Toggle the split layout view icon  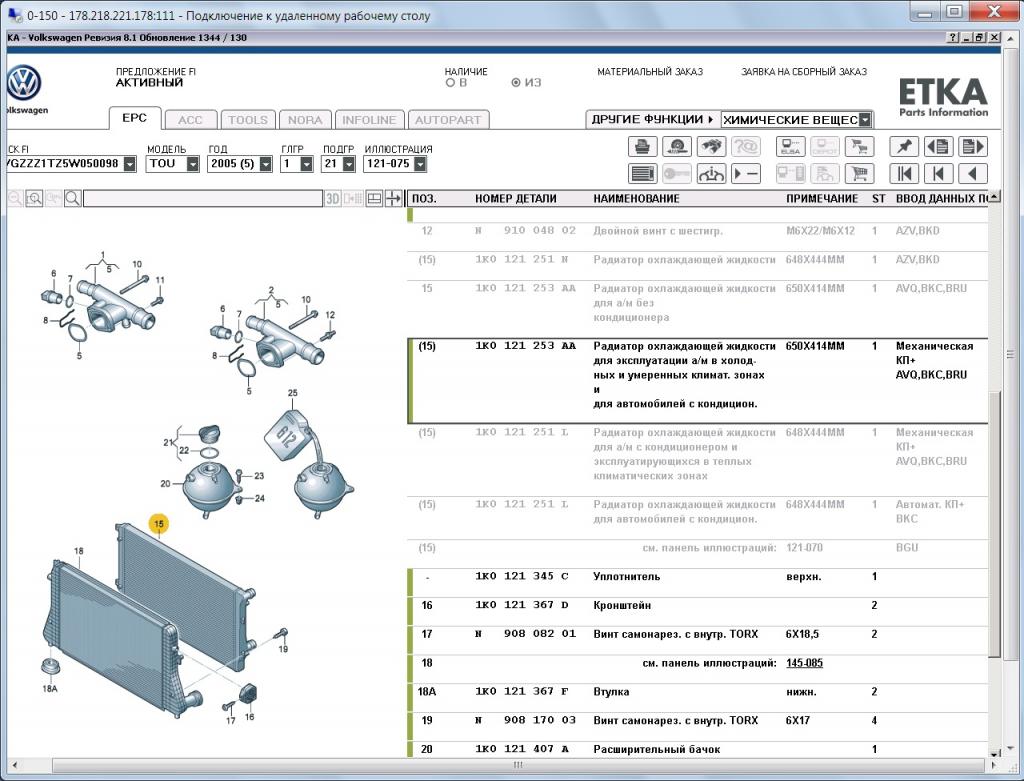[374, 199]
